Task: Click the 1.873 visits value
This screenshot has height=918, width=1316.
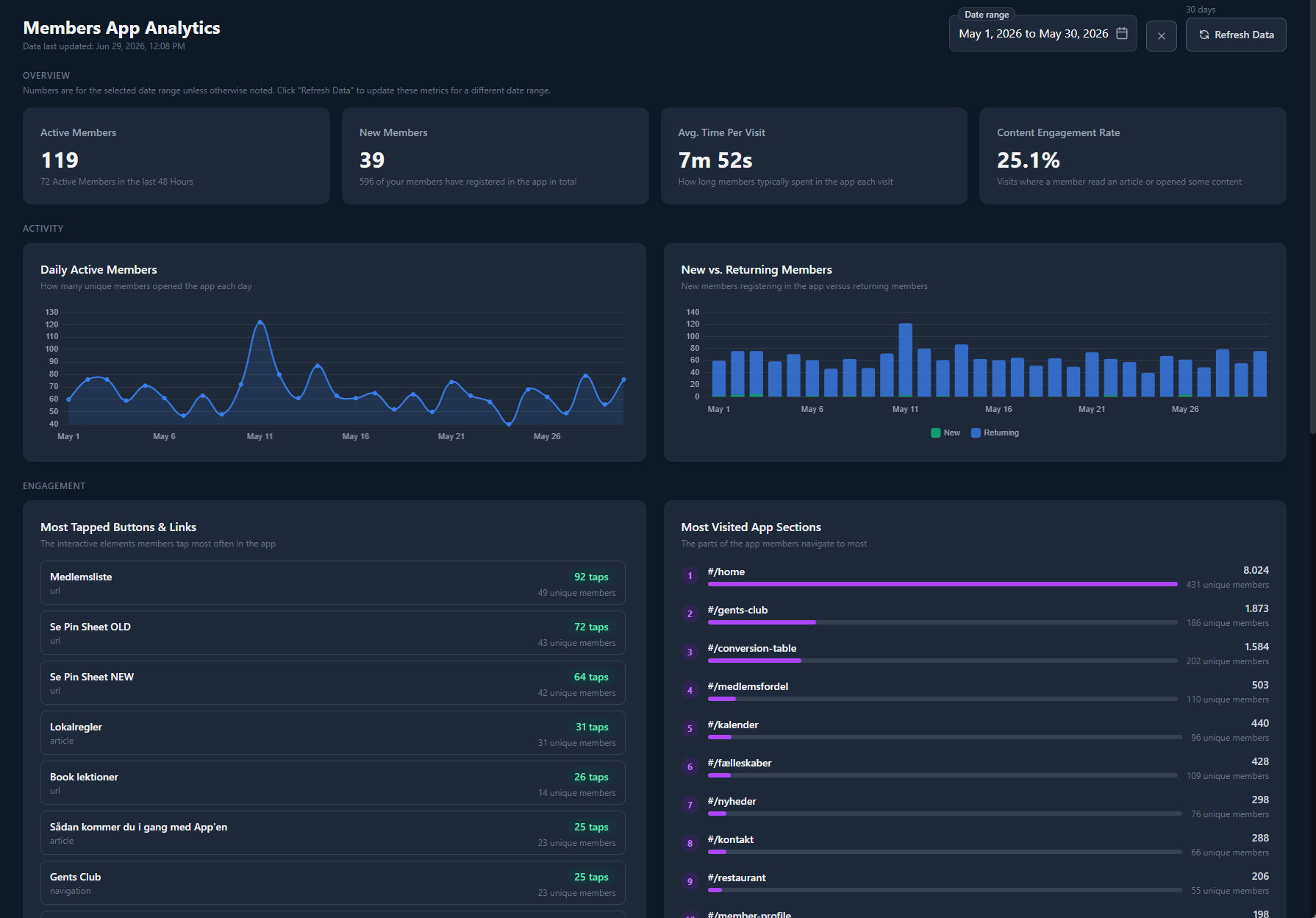Action: pos(1256,608)
